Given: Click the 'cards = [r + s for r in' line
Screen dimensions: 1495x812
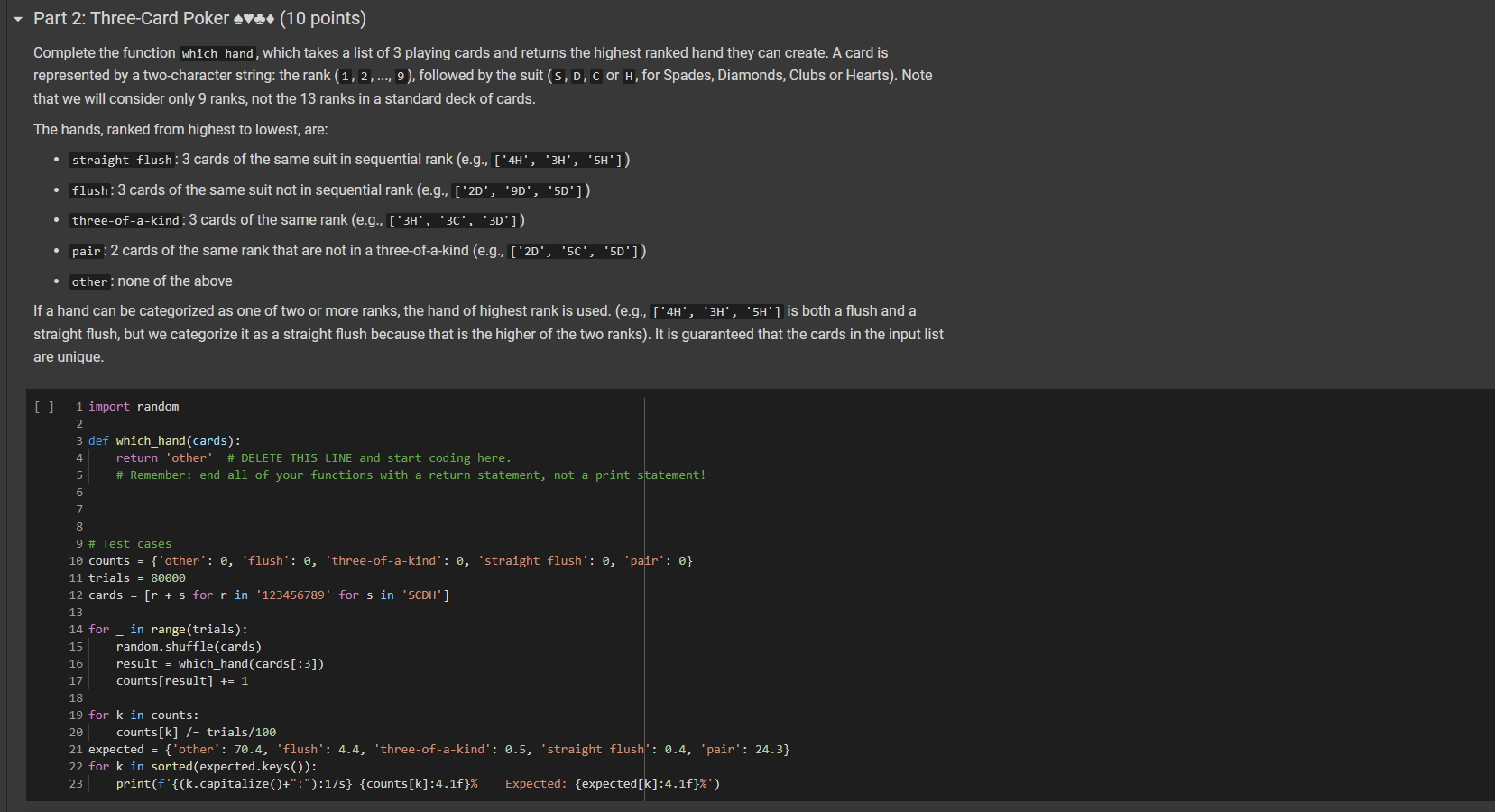Looking at the screenshot, I should pos(269,595).
